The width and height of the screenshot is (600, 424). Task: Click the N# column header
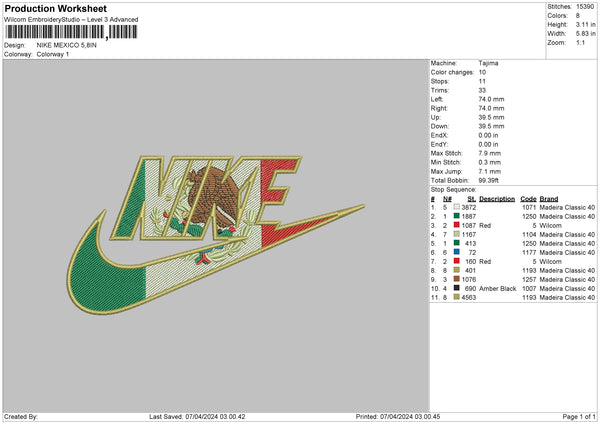(447, 199)
